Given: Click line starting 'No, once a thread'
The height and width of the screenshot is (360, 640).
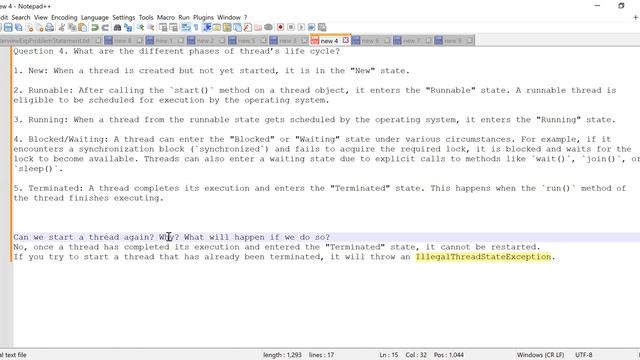Looking at the screenshot, I should click(x=276, y=247).
